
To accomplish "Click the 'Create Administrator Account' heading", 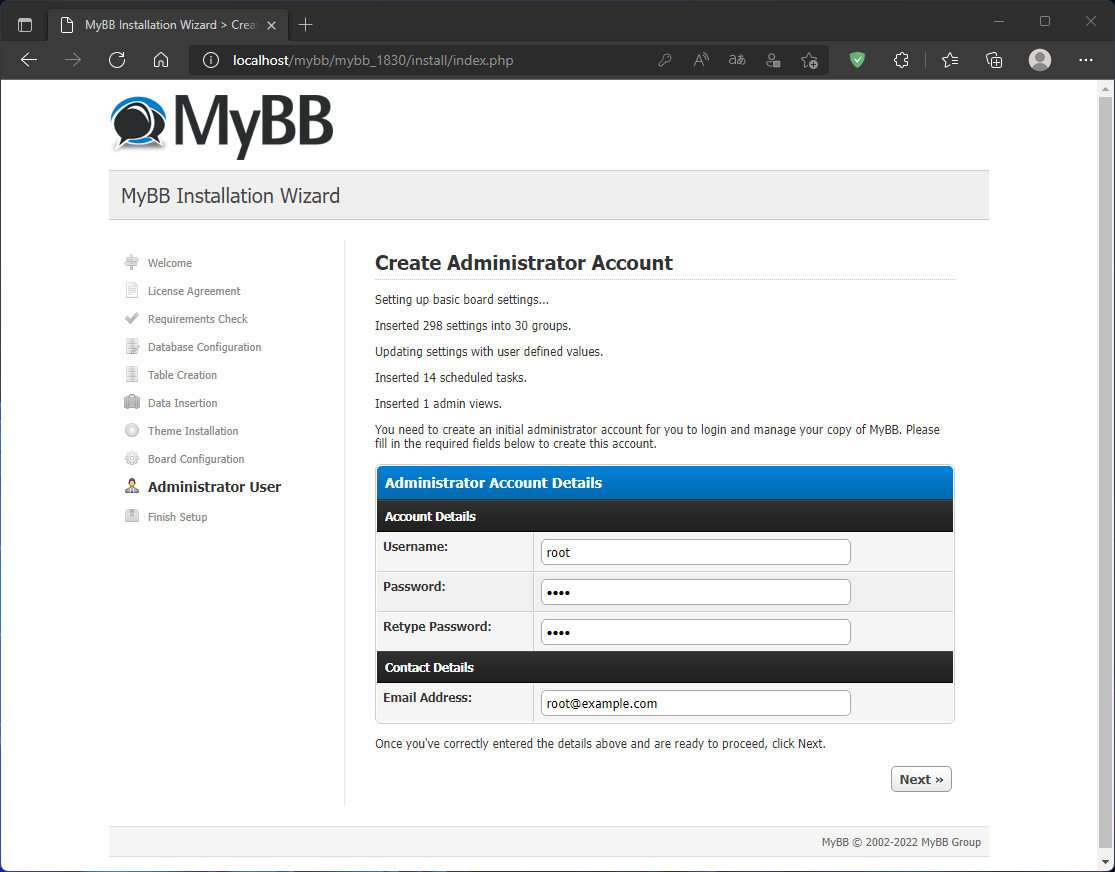I will (x=523, y=263).
